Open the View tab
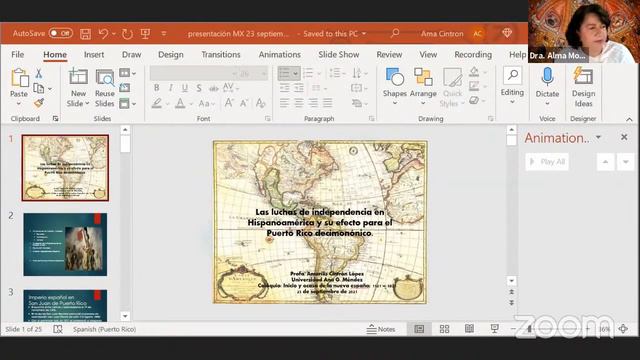 428,54
